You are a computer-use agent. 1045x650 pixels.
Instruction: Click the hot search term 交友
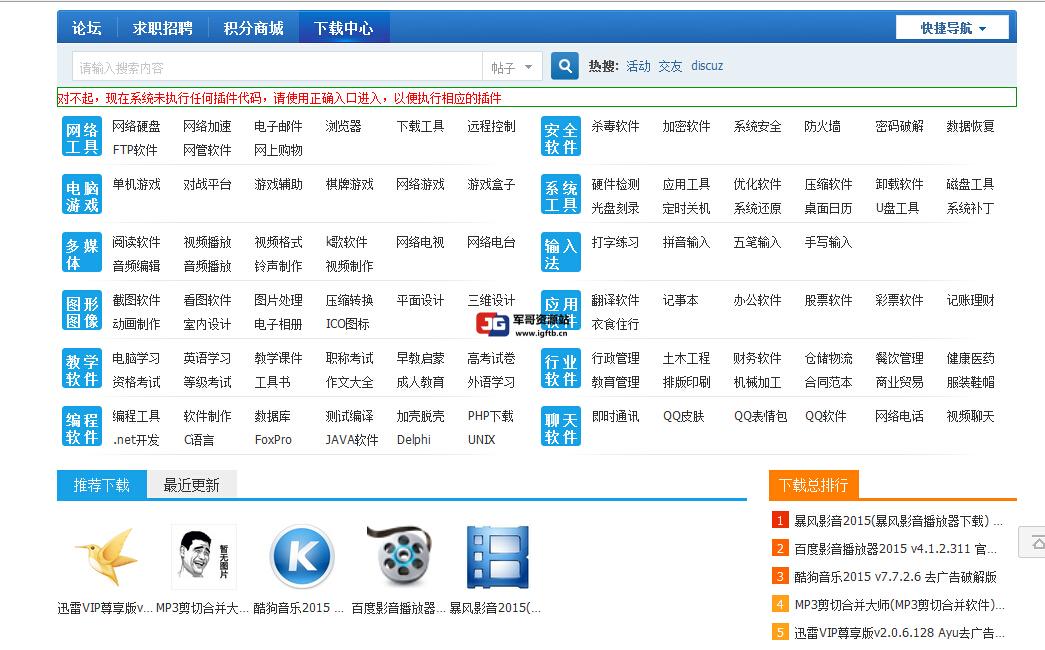tap(670, 66)
